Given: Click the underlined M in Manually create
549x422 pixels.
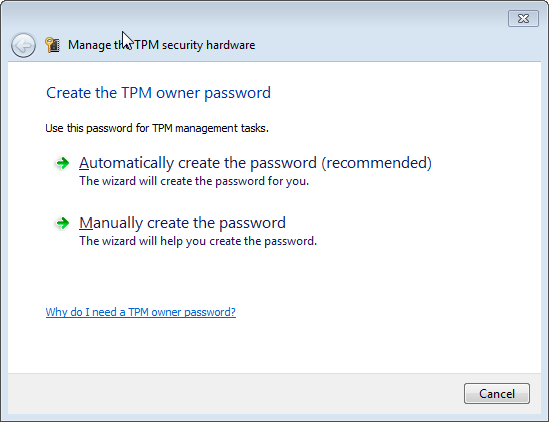Looking at the screenshot, I should (x=86, y=223).
